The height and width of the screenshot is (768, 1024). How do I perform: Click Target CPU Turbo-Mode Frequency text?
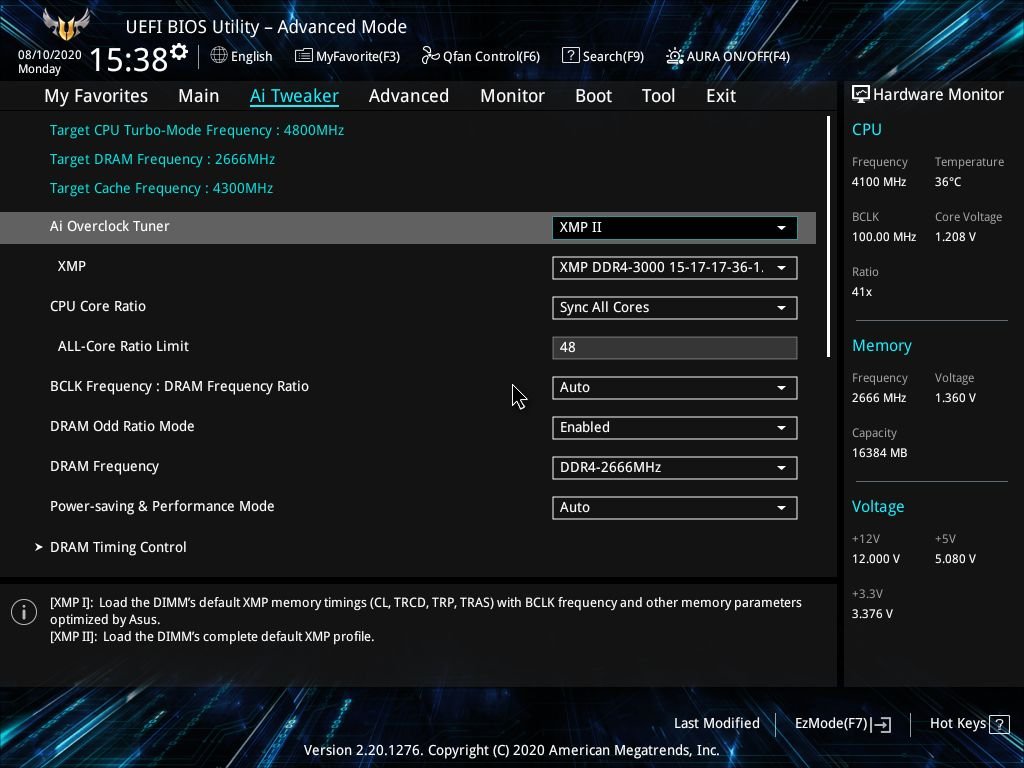pos(197,131)
